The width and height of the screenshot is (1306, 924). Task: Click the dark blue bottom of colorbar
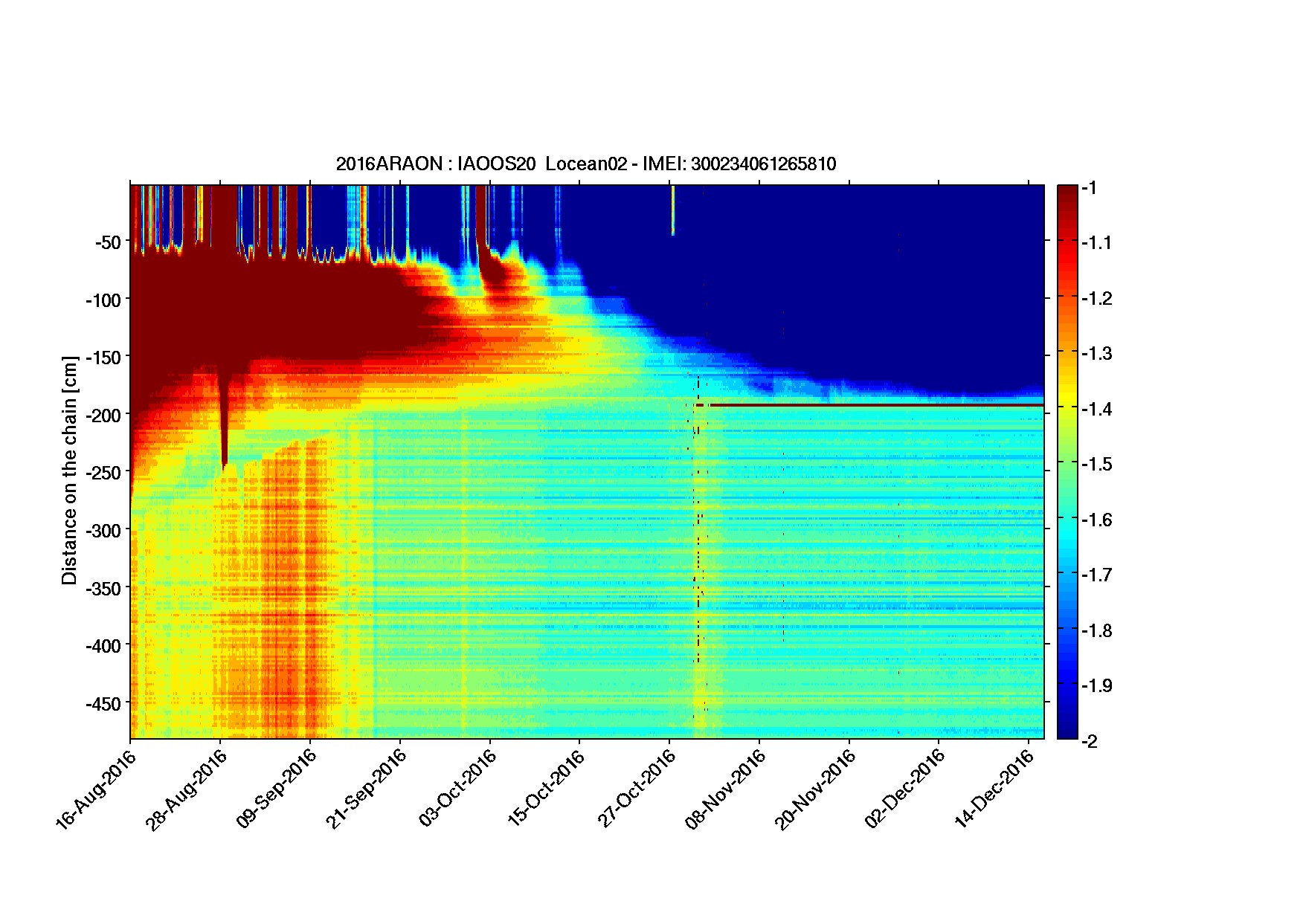(x=1067, y=732)
